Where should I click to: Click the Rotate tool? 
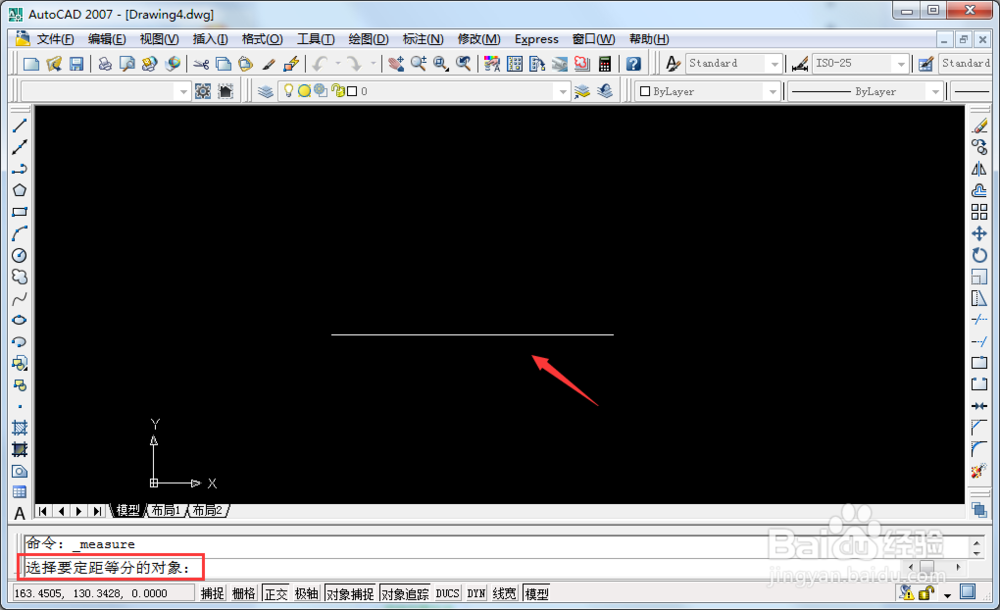(979, 255)
